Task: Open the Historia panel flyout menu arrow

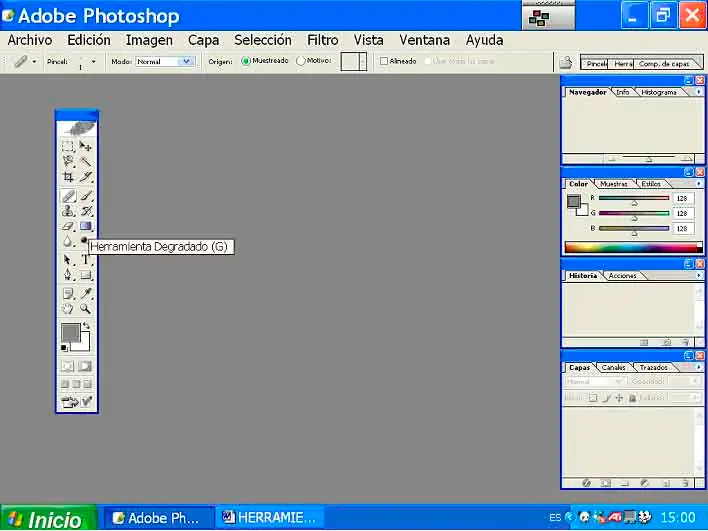Action: [x=699, y=275]
